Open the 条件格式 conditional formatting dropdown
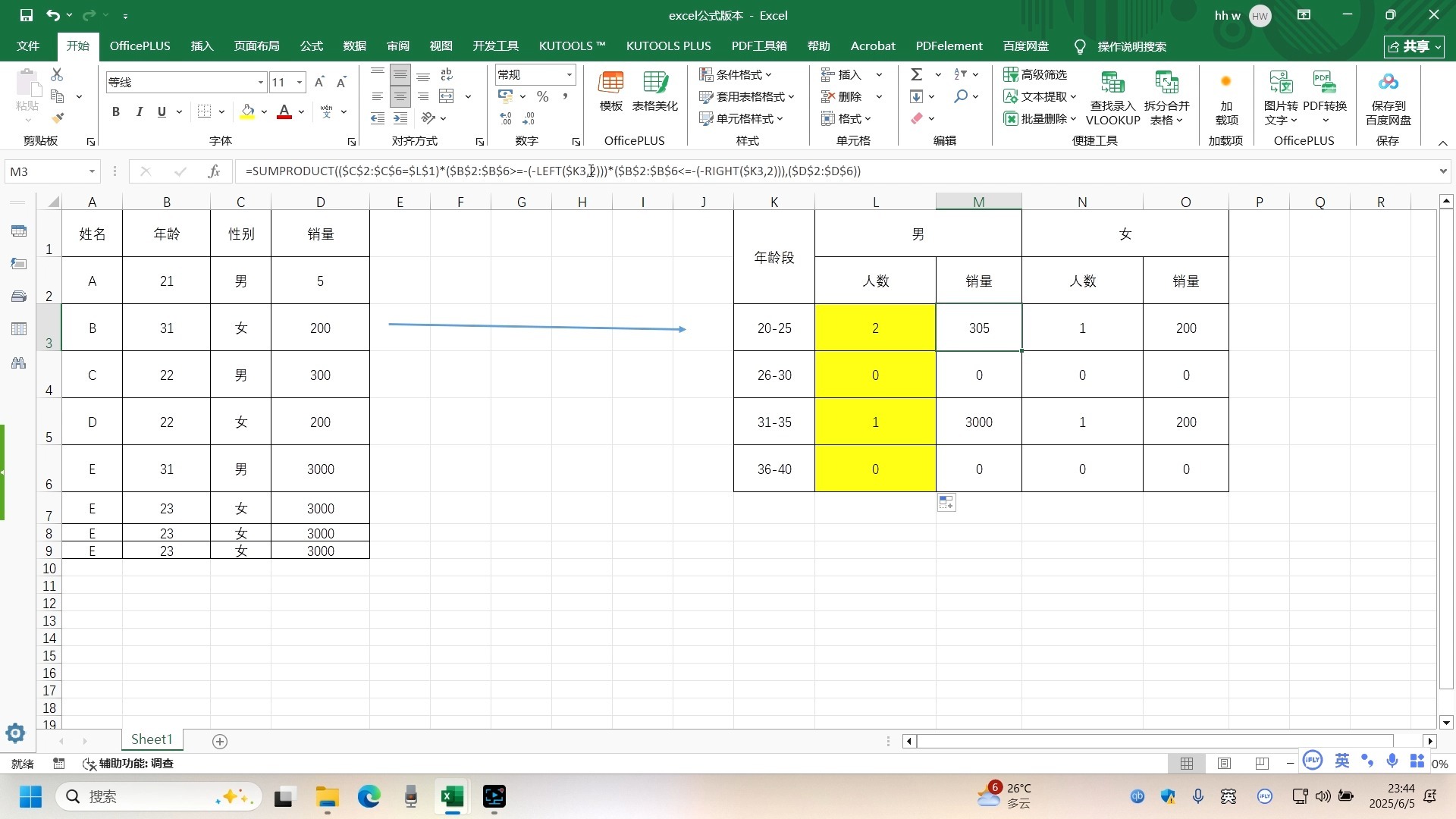 [x=735, y=74]
